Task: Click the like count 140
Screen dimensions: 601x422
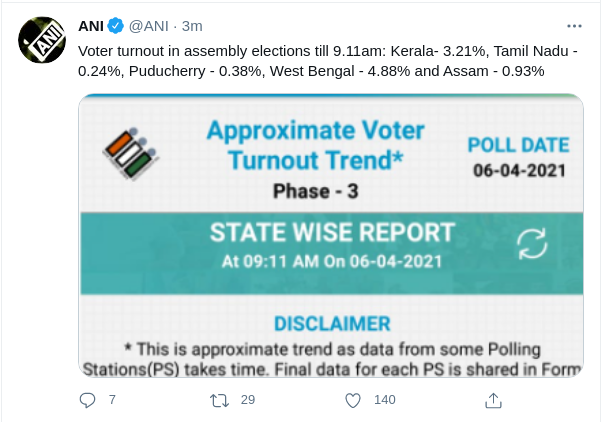Action: tap(384, 400)
